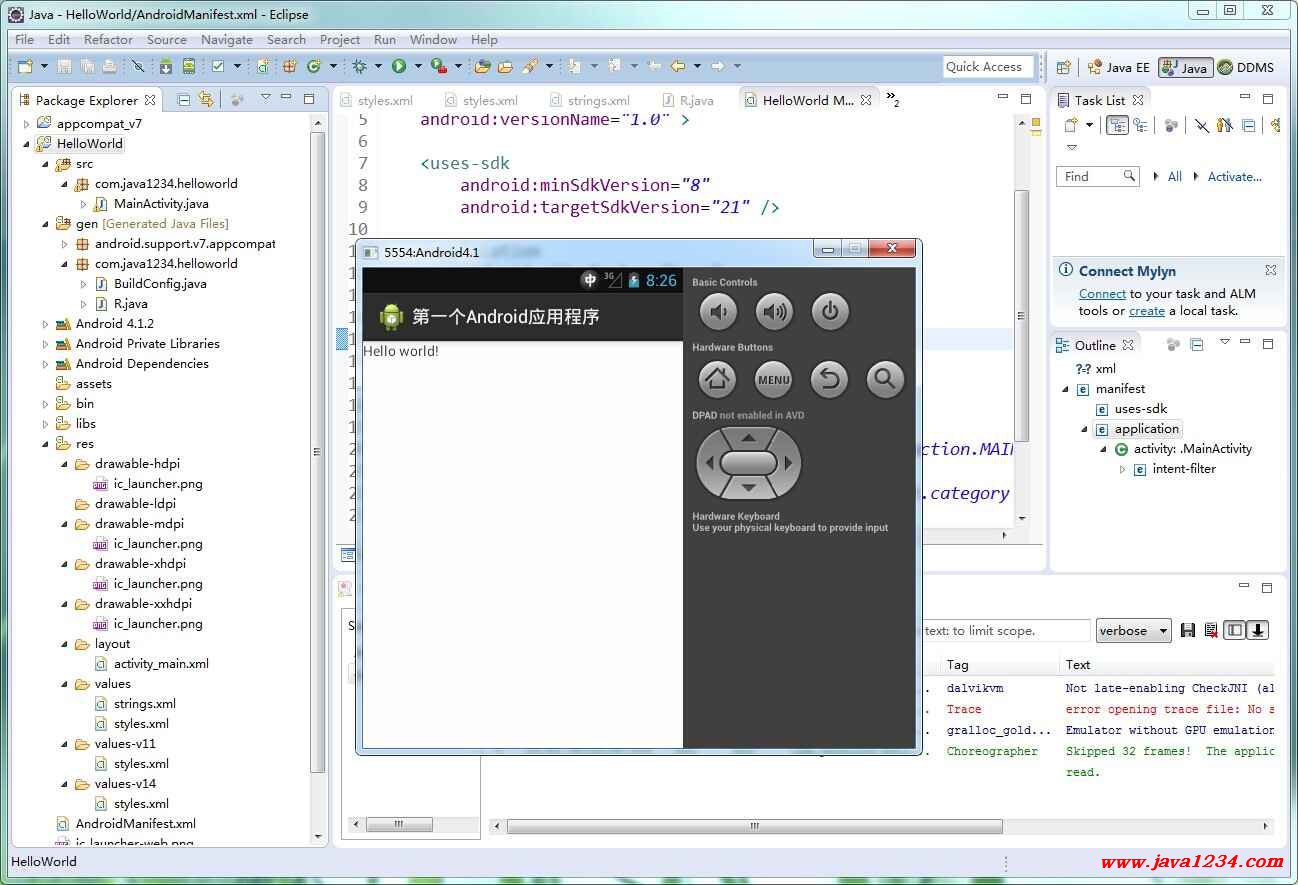Open the Android Virtual Device Manager icon
The height and width of the screenshot is (885, 1298).
tap(189, 66)
